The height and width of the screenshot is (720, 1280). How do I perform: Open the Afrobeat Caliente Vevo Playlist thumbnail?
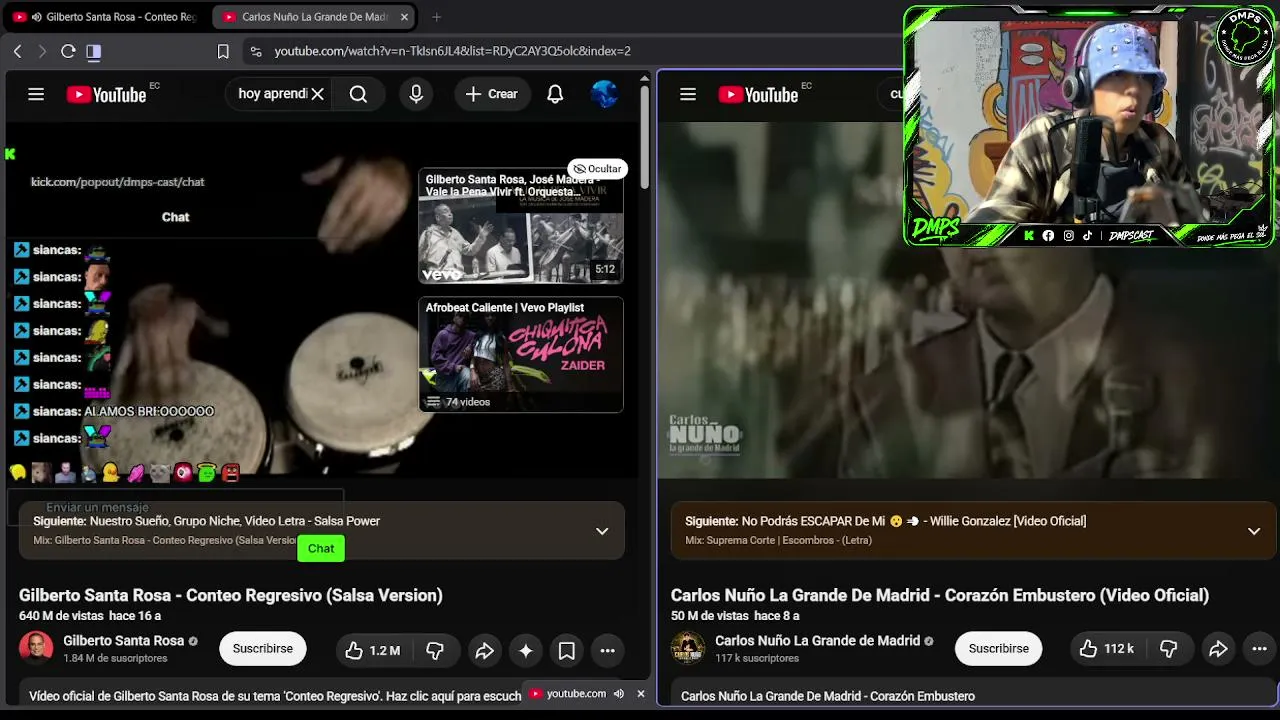click(521, 354)
